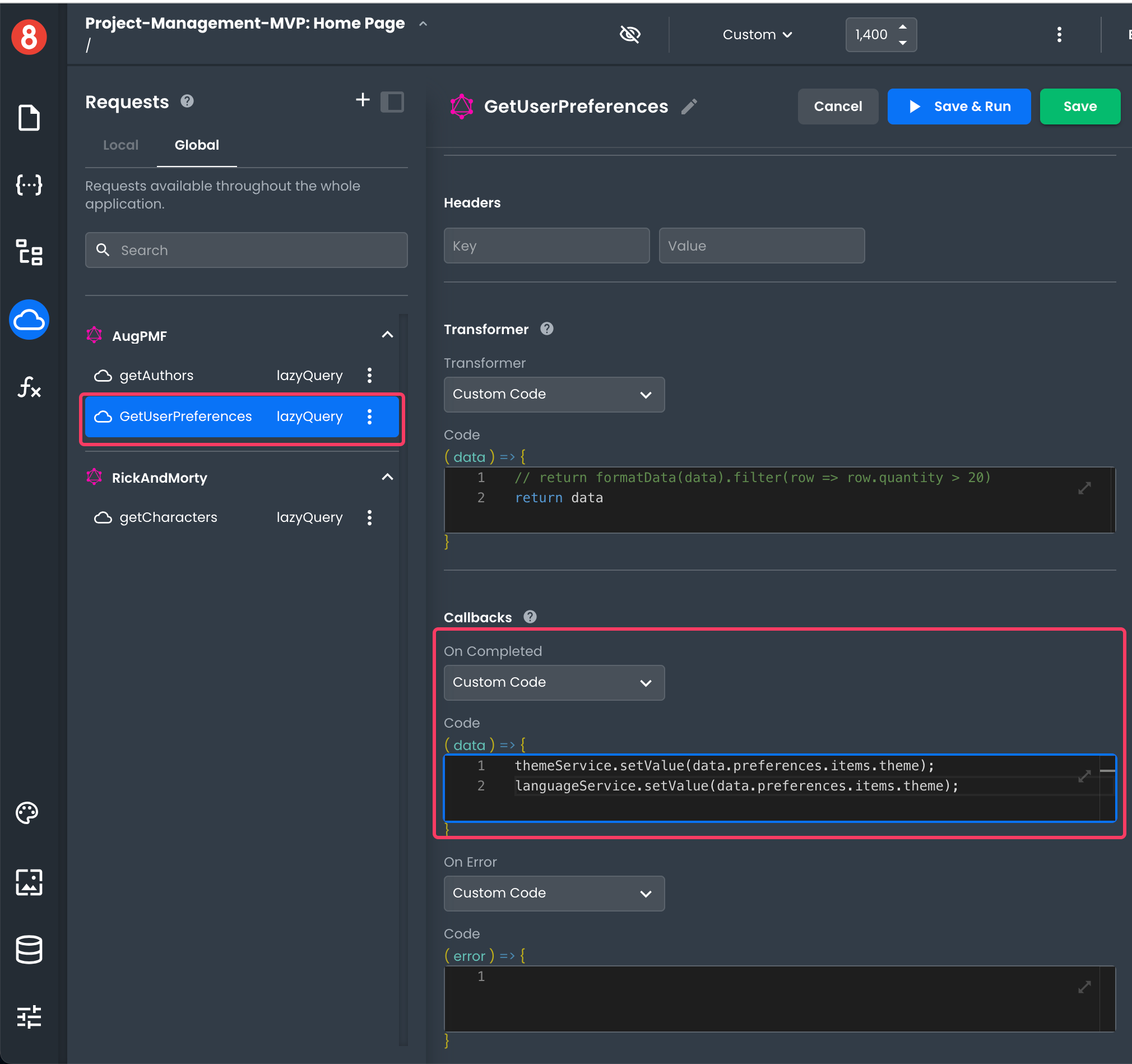Viewport: 1132px width, 1064px height.
Task: Switch to the Local requests tab
Action: (x=120, y=145)
